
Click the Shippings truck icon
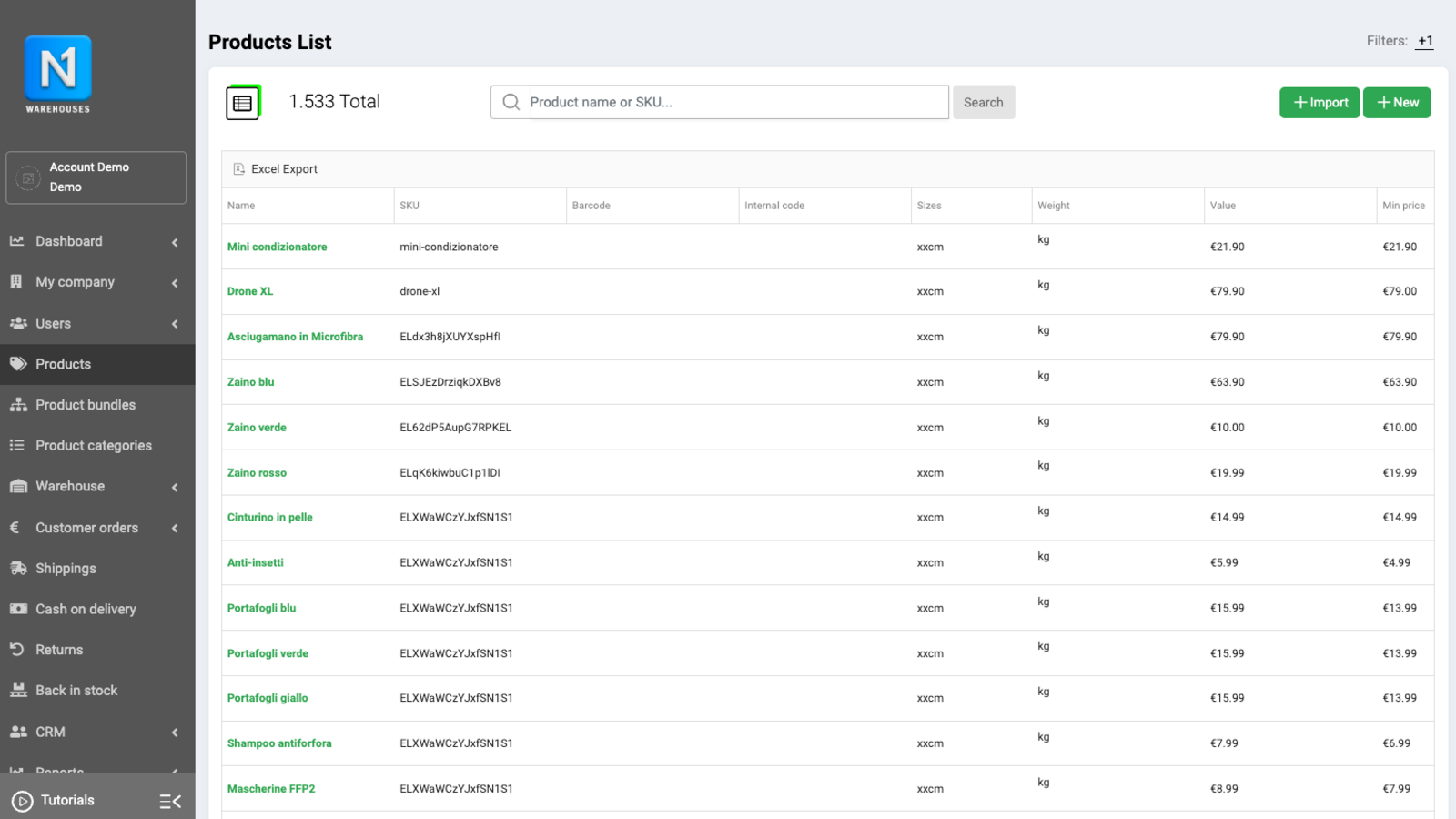(18, 568)
